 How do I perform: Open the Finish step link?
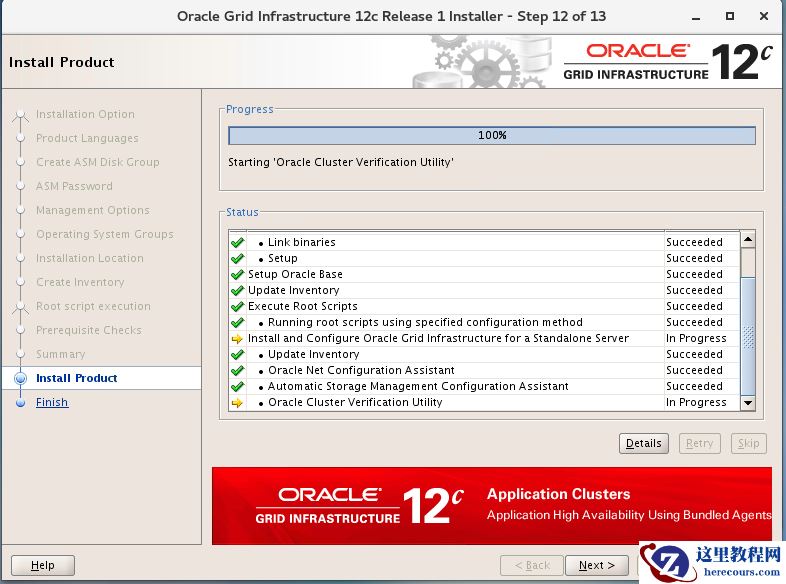point(52,403)
